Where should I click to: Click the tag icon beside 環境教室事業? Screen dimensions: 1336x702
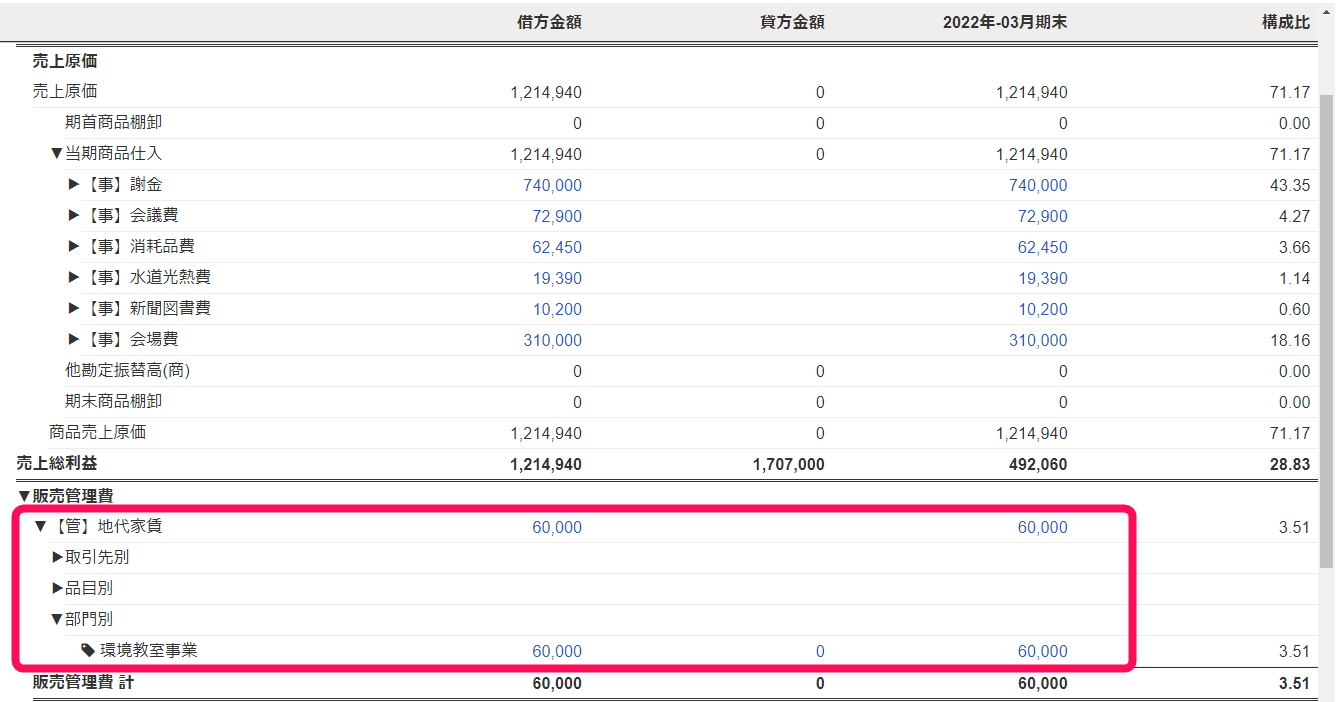[x=88, y=650]
